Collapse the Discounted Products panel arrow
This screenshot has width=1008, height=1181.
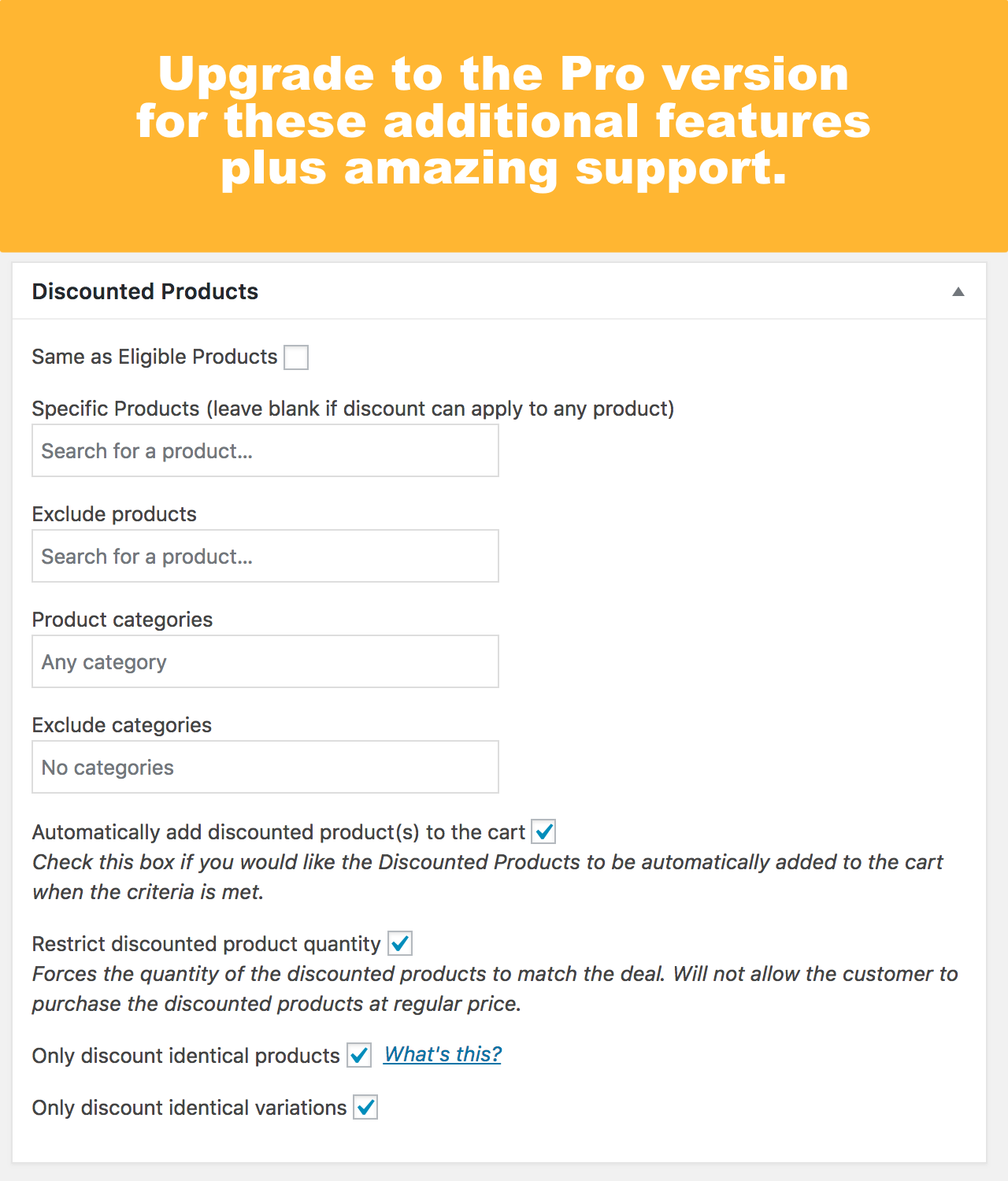pyautogui.click(x=958, y=292)
